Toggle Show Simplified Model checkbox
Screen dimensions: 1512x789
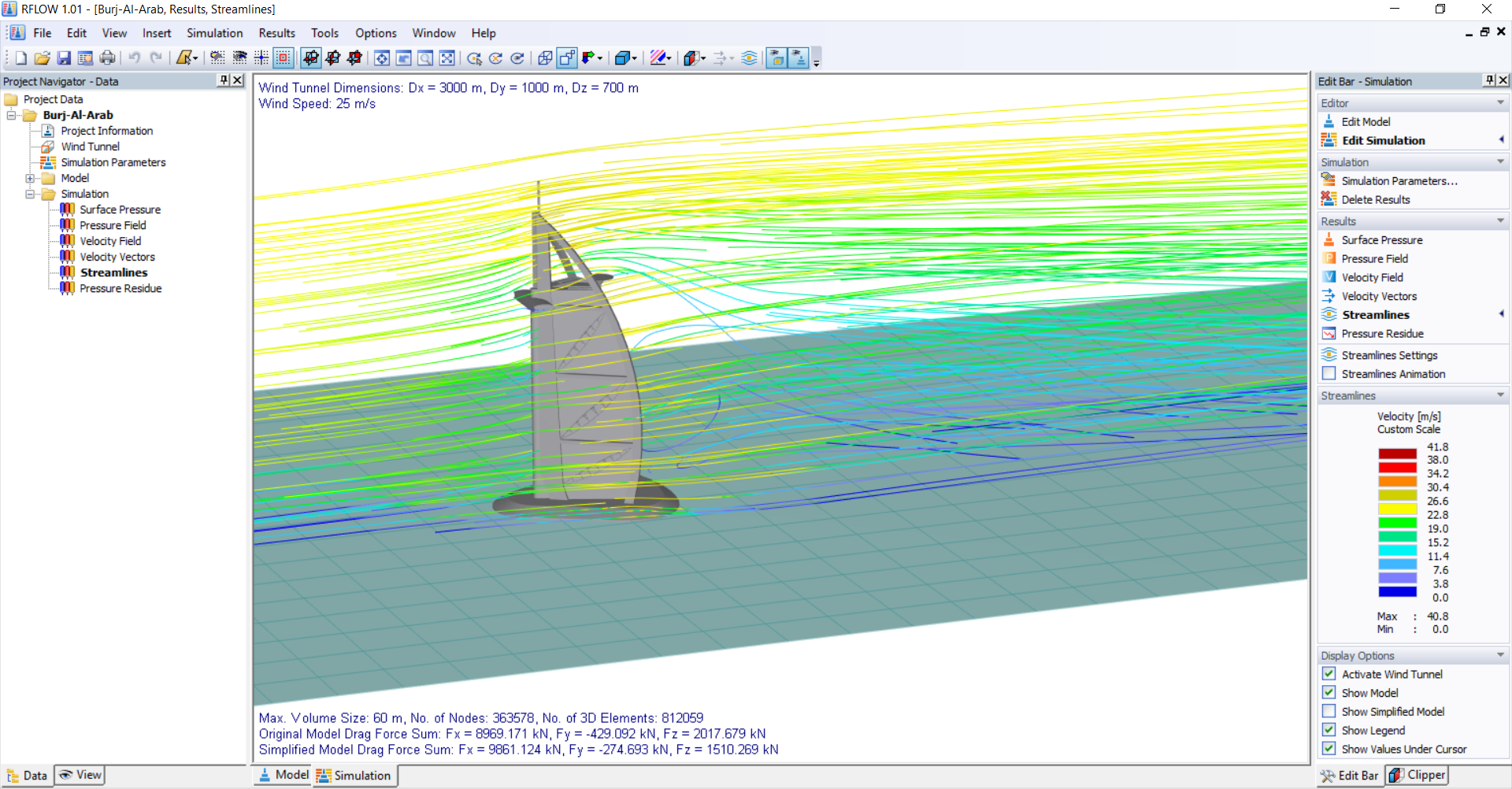pos(1329,711)
